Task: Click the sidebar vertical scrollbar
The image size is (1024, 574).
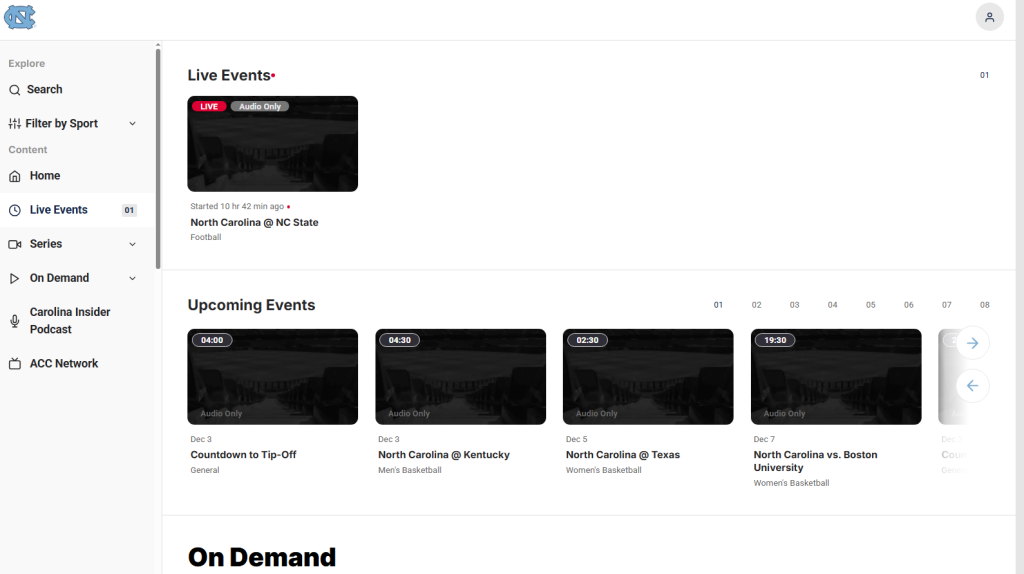Action: [x=157, y=160]
